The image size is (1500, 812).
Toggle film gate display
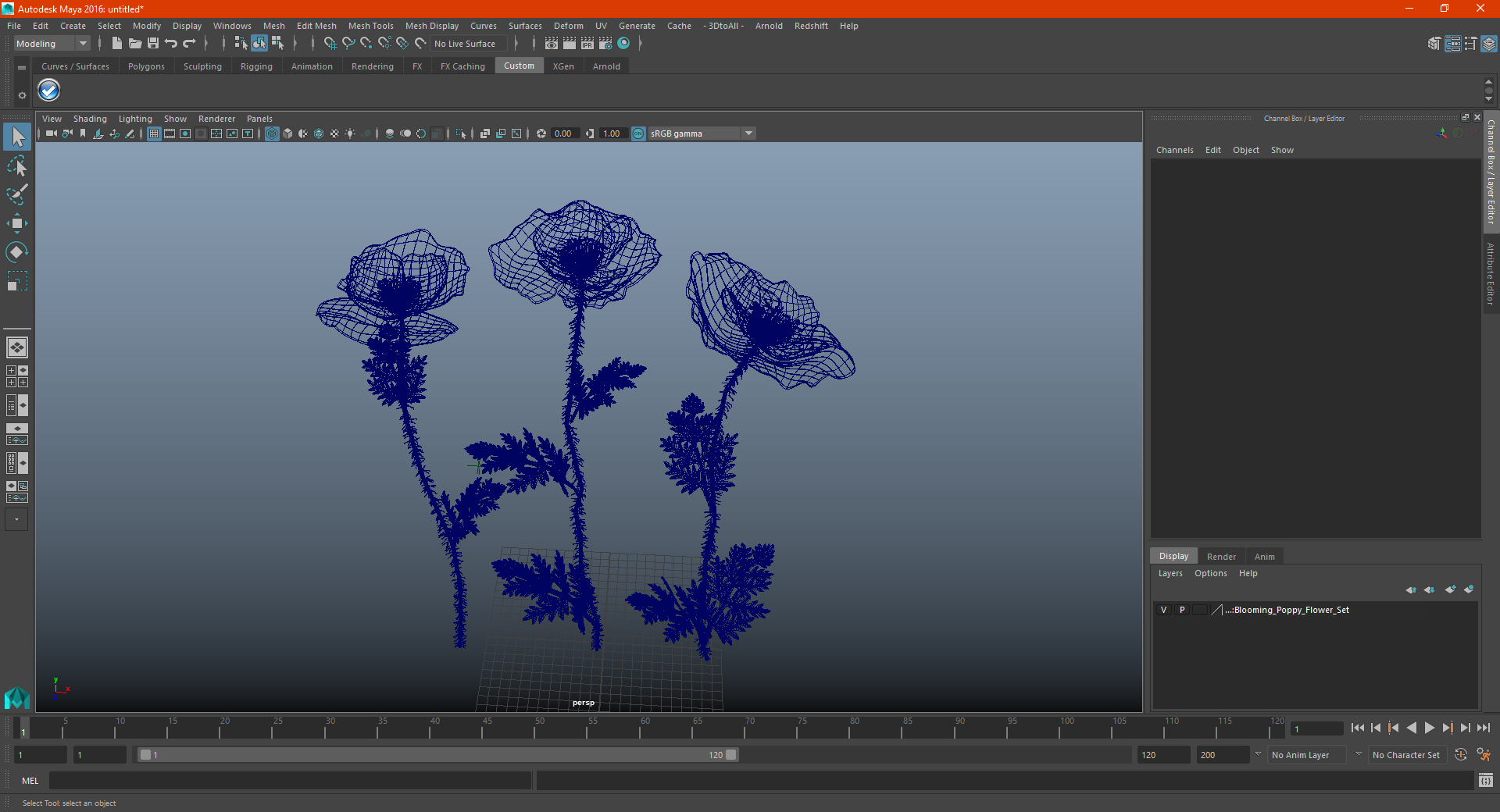coord(170,134)
